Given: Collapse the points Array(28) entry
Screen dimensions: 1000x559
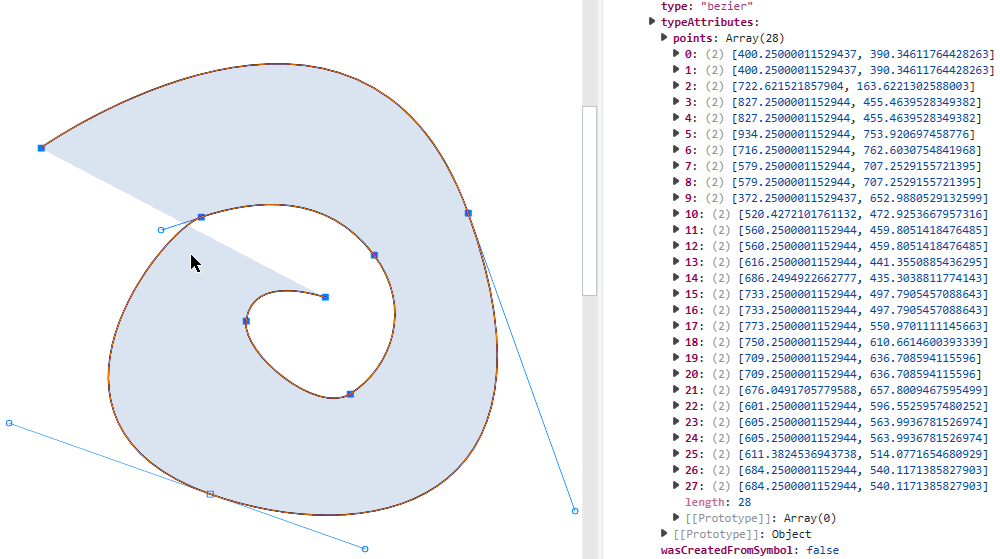Looking at the screenshot, I should (x=664, y=38).
